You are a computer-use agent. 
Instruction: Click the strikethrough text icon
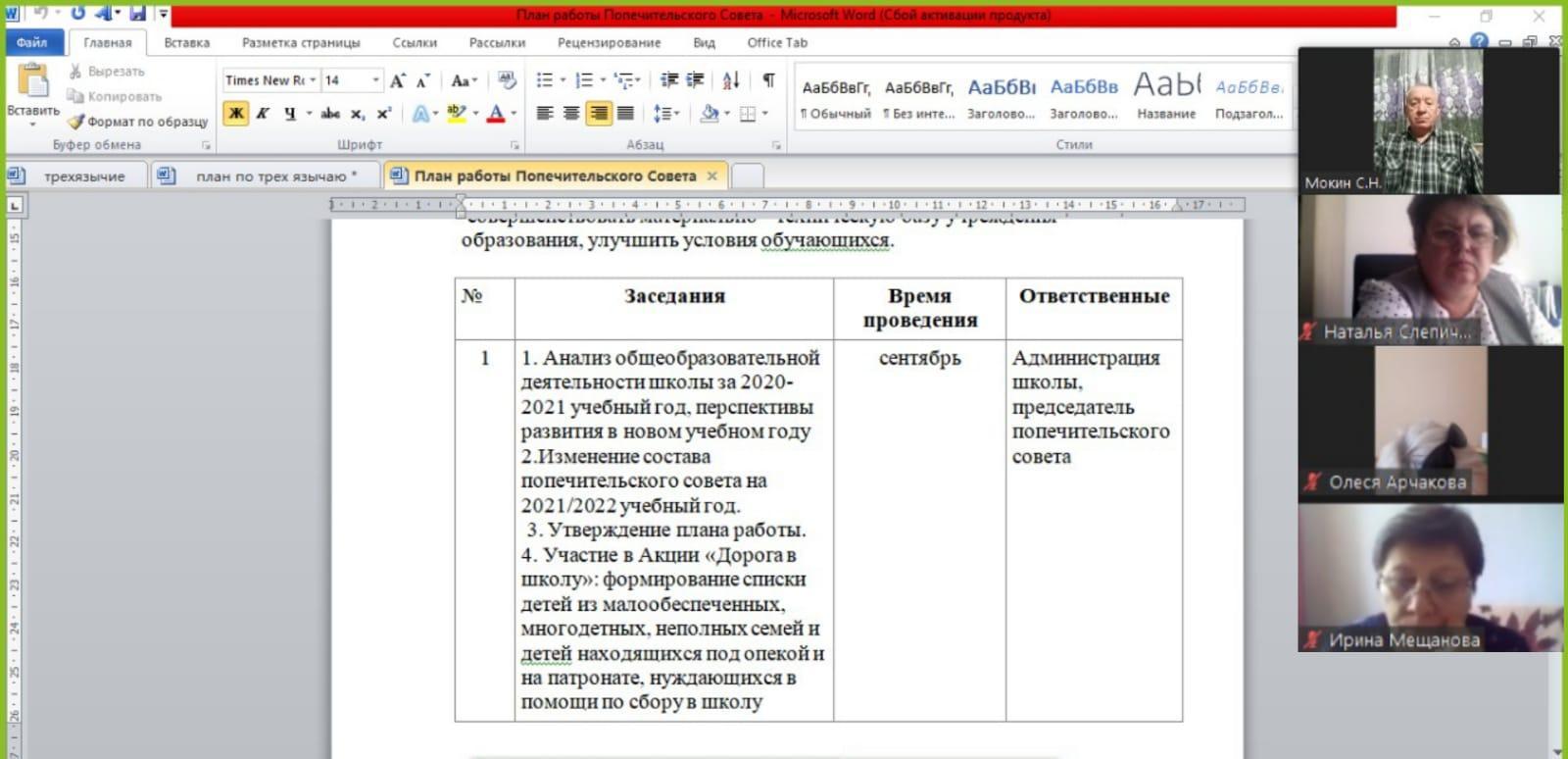click(330, 114)
